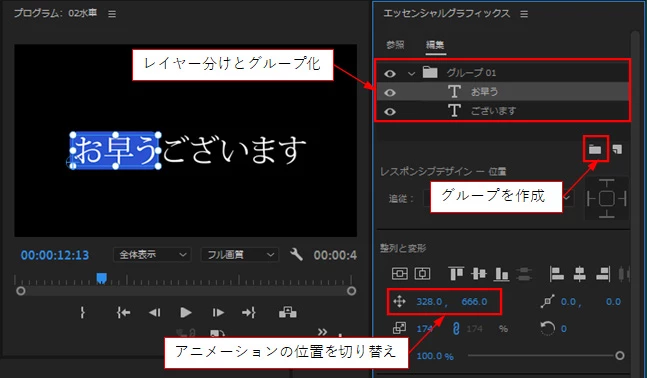Click the Align Left icon
This screenshot has width=647, height=378.
click(557, 273)
